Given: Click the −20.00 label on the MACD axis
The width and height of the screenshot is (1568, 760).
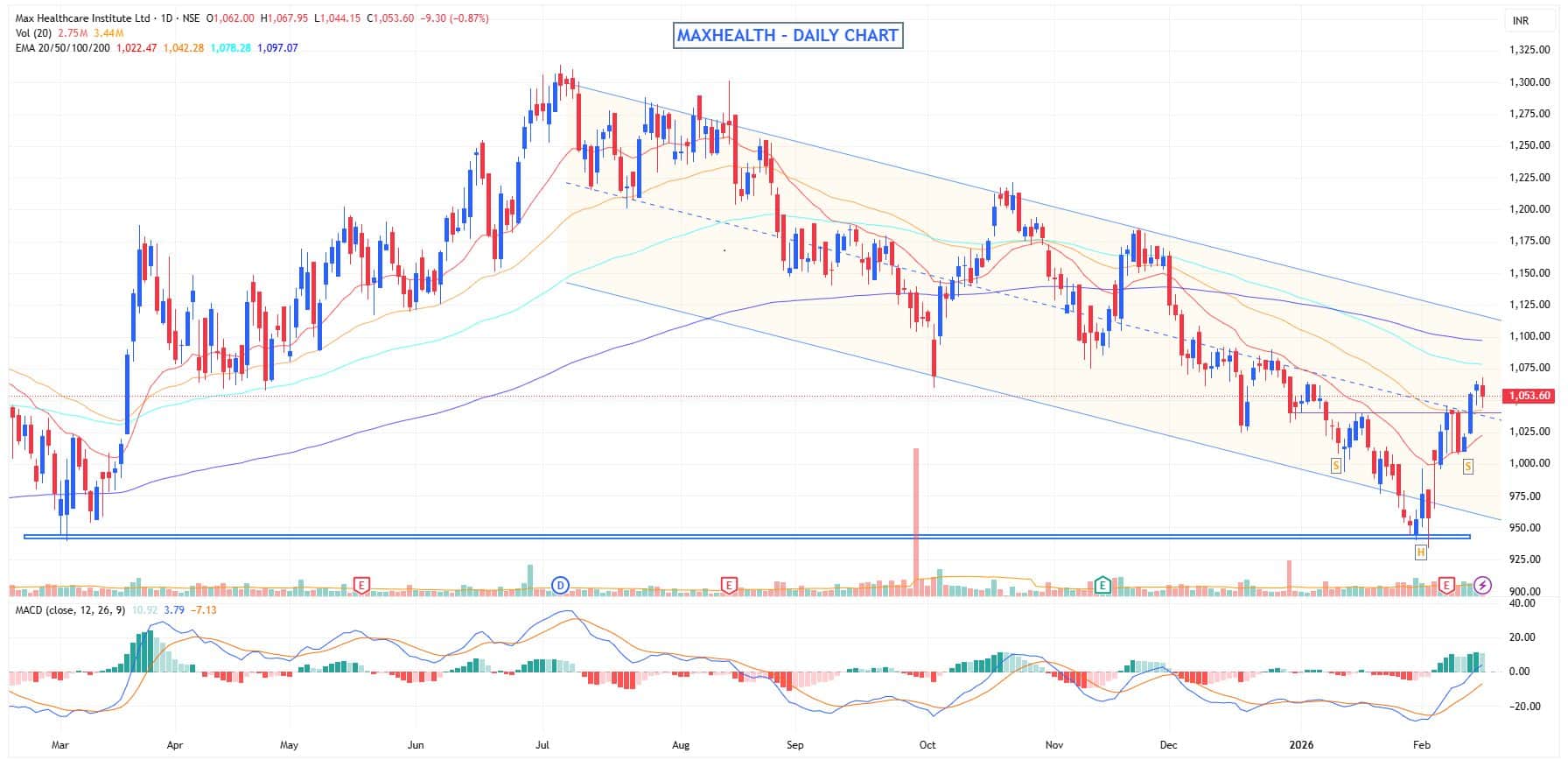Looking at the screenshot, I should [1523, 706].
